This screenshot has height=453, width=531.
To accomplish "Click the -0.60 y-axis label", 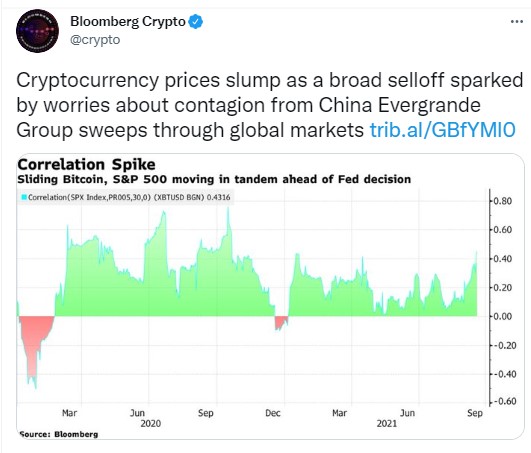I will click(502, 402).
